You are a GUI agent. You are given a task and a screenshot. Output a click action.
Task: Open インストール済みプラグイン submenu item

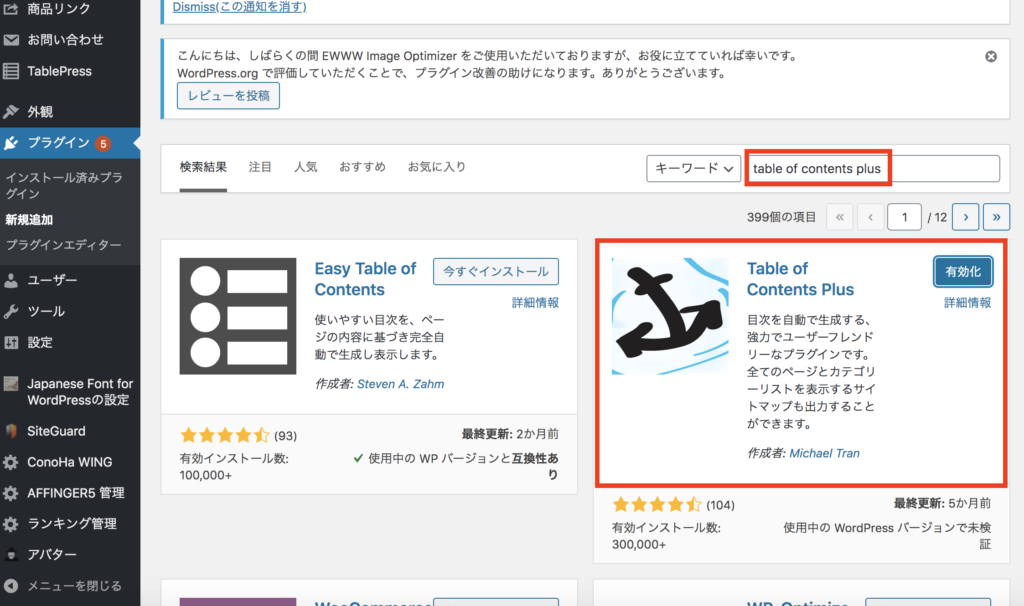pyautogui.click(x=64, y=185)
